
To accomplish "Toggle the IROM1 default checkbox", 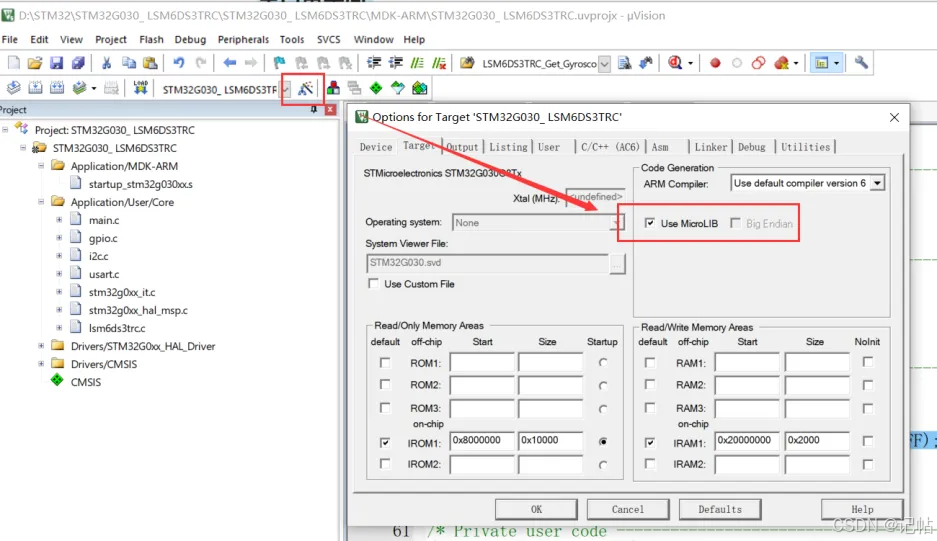I will (x=385, y=442).
